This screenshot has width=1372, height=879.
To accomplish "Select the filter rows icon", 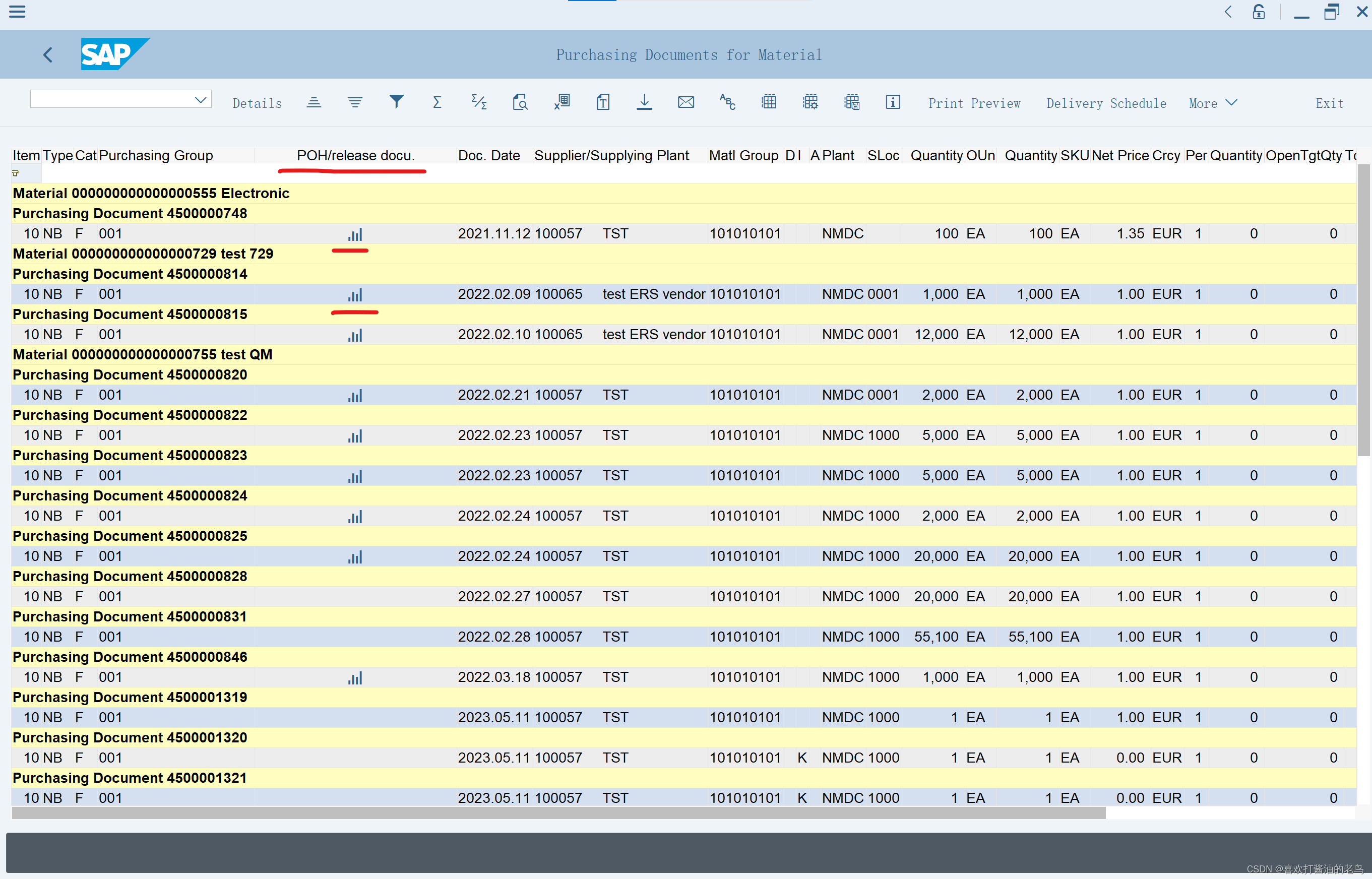I will (397, 102).
